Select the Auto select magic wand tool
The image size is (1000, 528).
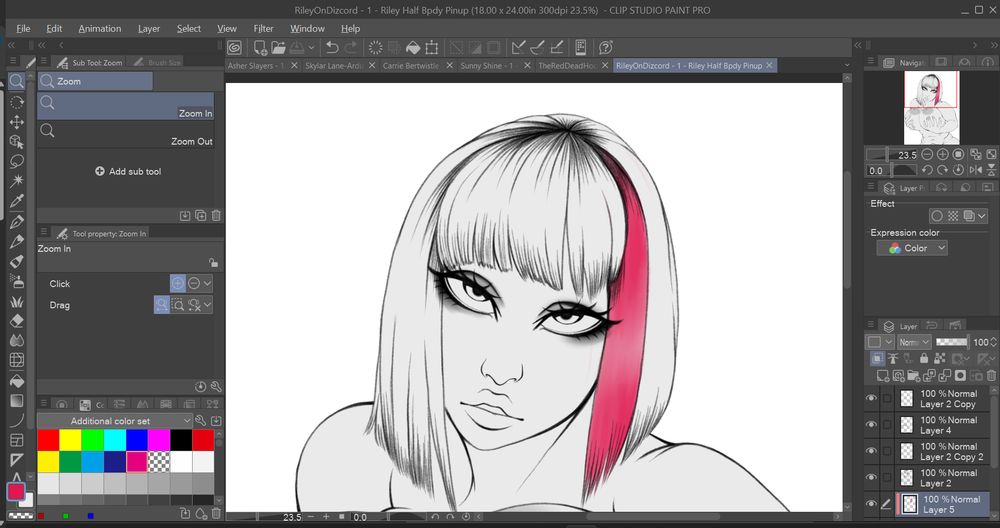[x=16, y=181]
